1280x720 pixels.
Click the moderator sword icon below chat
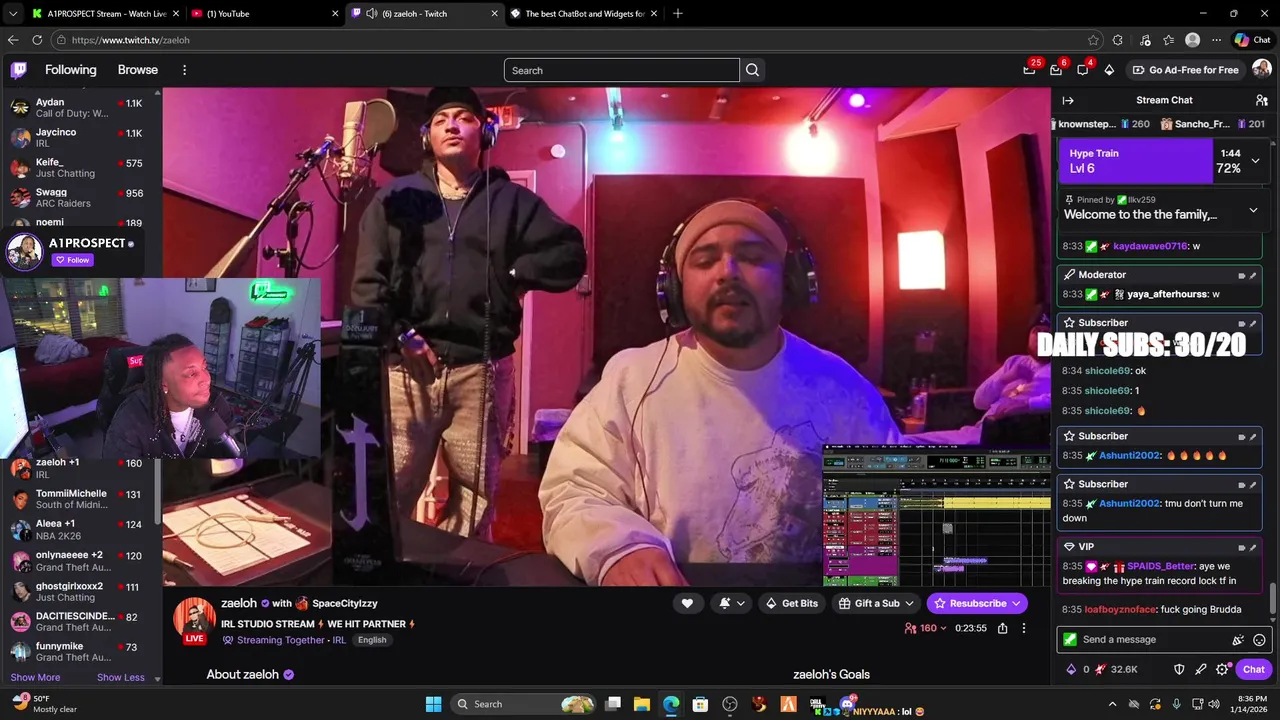click(x=1200, y=669)
